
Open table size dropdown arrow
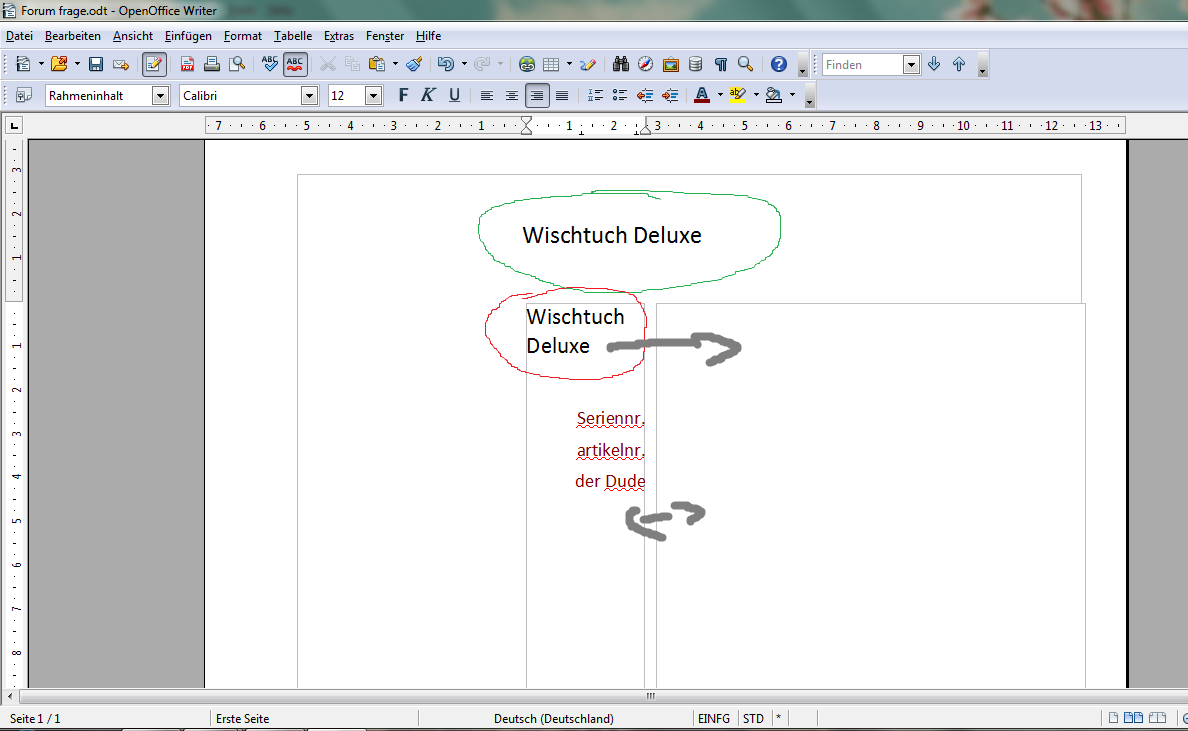pyautogui.click(x=569, y=64)
